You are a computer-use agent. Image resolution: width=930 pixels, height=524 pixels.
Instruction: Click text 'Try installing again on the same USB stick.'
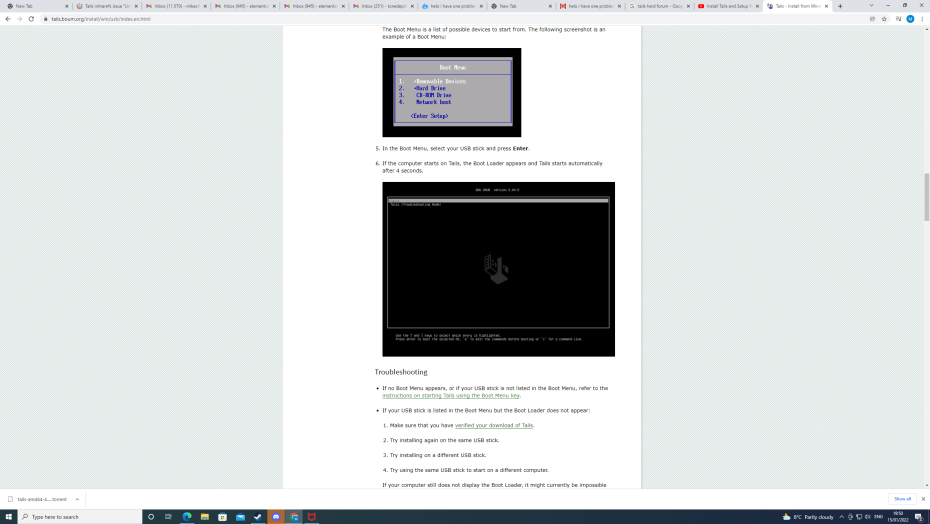[x=444, y=440]
